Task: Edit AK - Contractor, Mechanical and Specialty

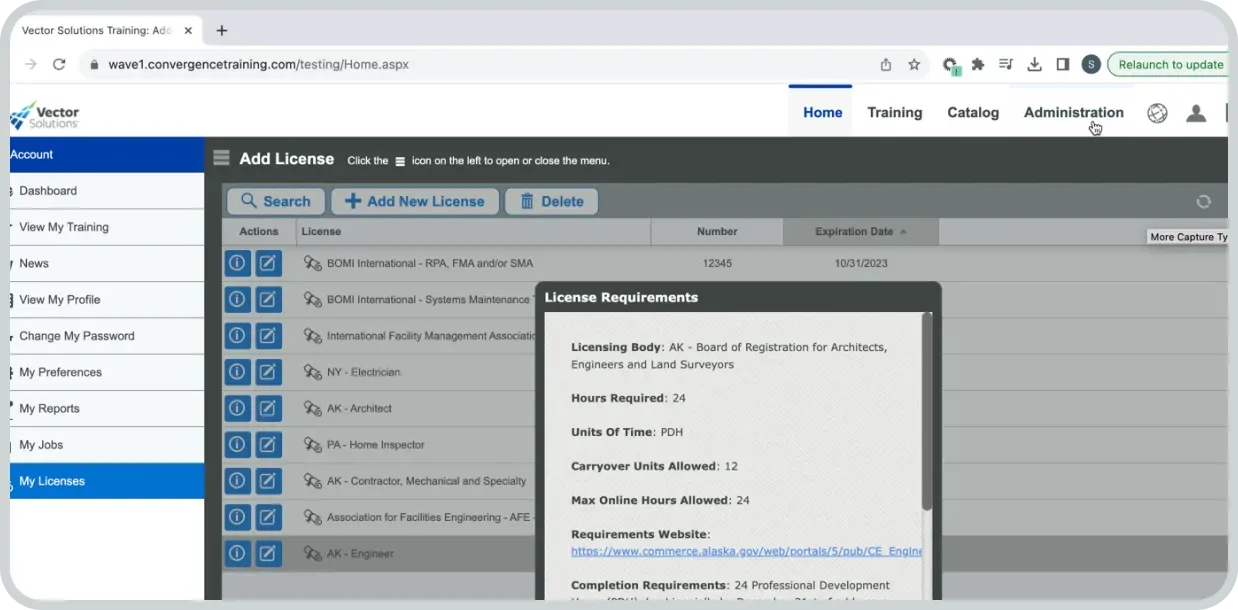Action: 268,481
